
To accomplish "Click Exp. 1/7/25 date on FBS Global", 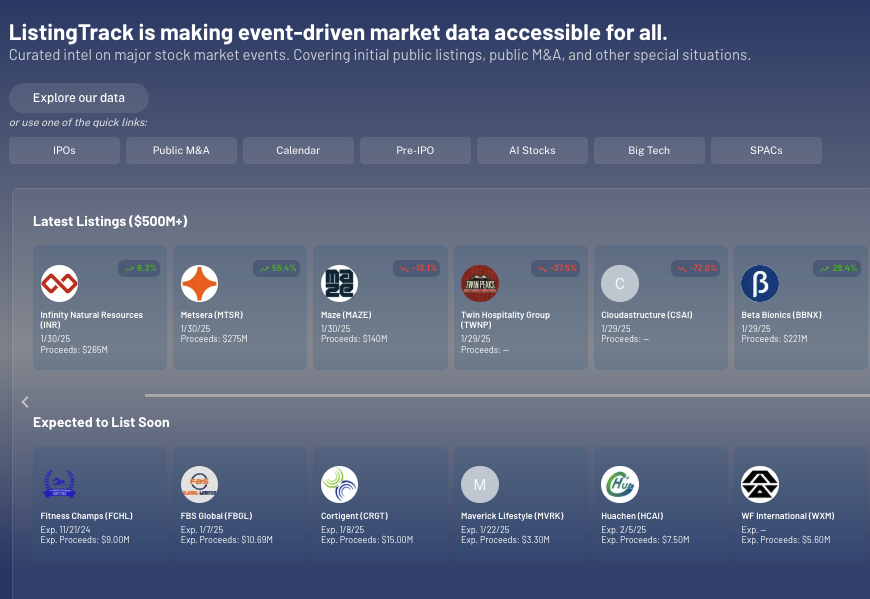I will click(202, 530).
